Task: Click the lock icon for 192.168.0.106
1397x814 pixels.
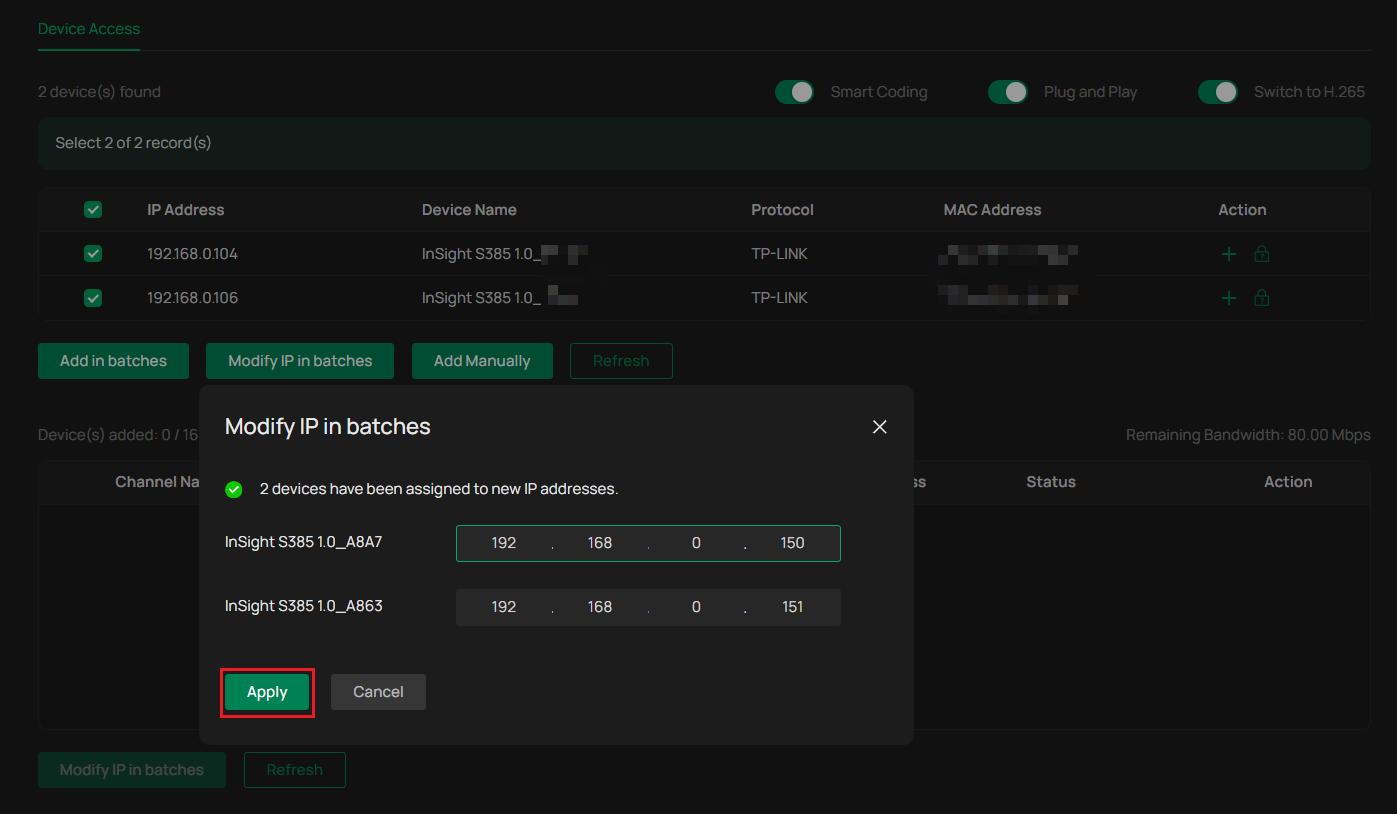Action: coord(1262,298)
